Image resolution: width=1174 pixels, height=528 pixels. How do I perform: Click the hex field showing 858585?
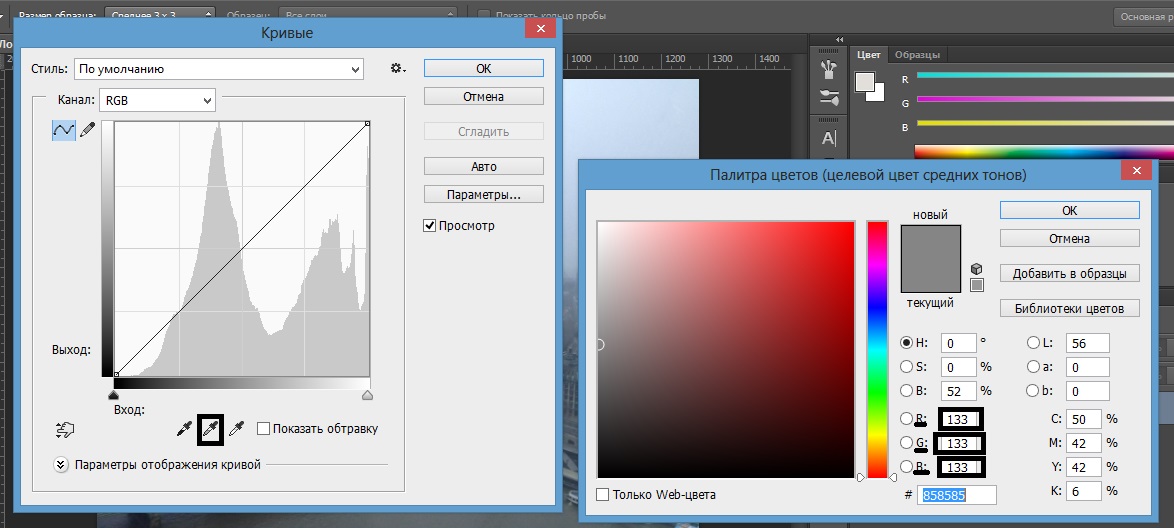[958, 495]
